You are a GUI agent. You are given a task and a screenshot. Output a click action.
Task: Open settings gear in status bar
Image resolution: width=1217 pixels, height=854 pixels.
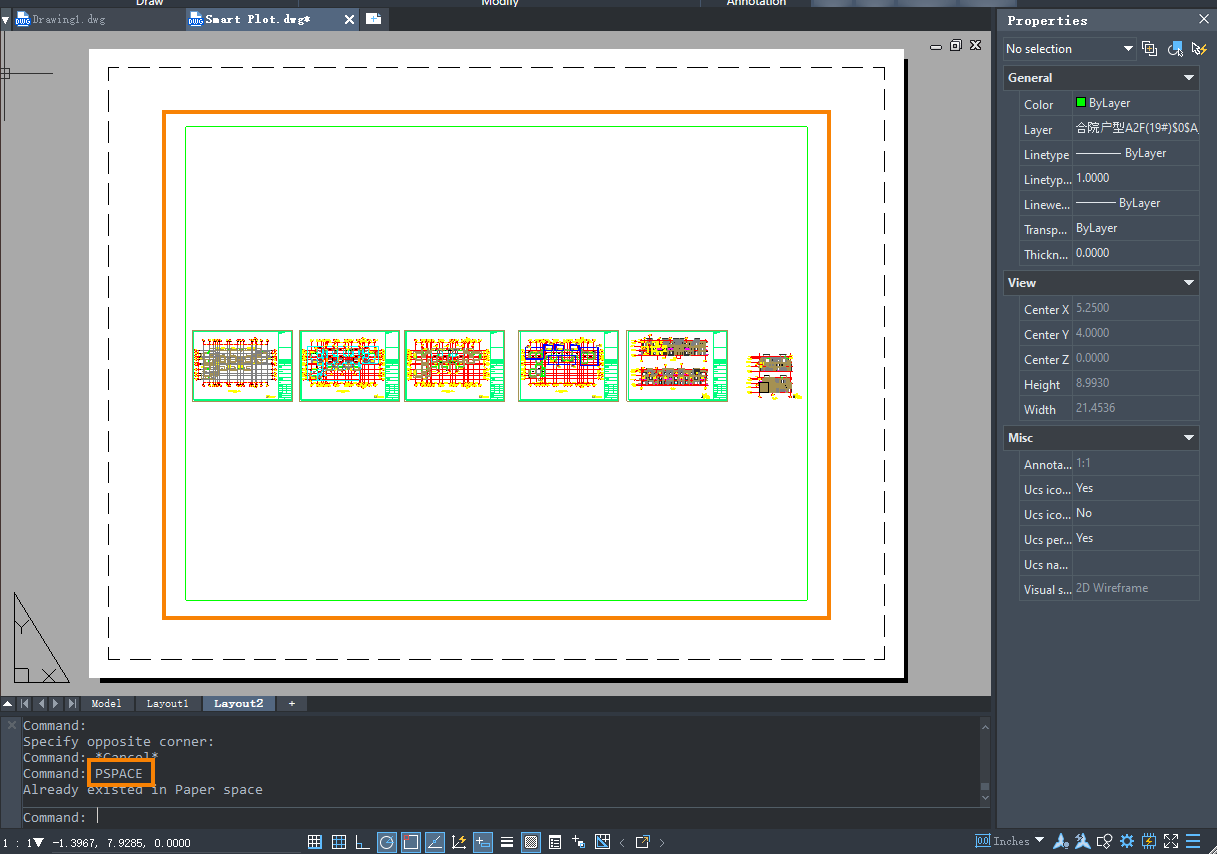(x=1127, y=841)
